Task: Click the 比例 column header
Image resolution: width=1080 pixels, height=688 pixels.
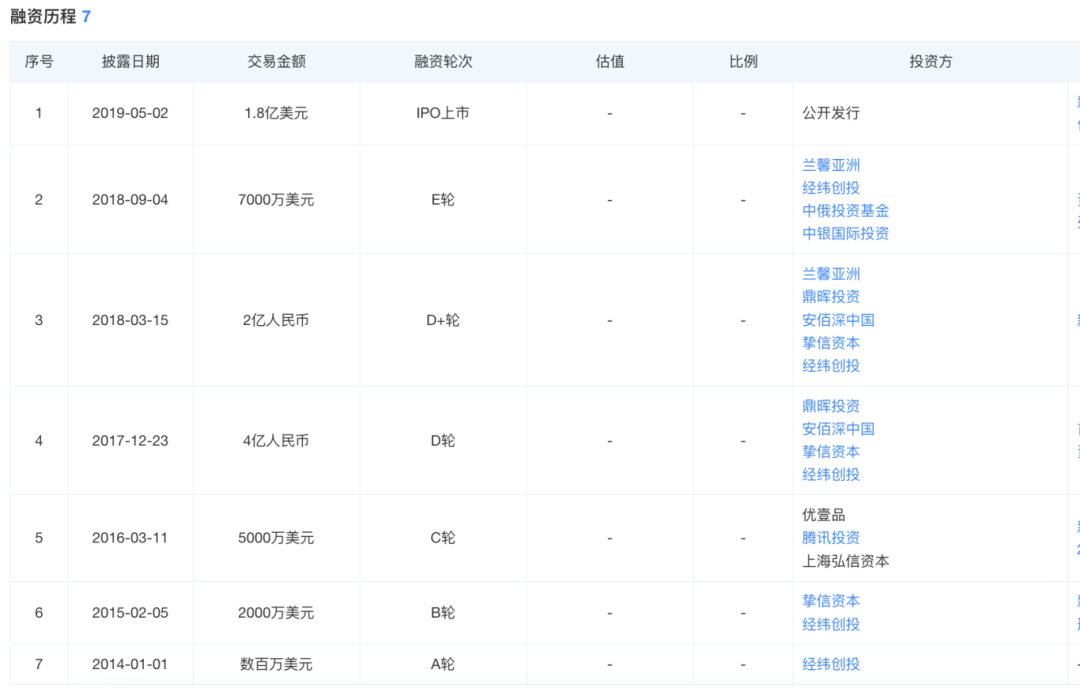Action: click(x=743, y=61)
